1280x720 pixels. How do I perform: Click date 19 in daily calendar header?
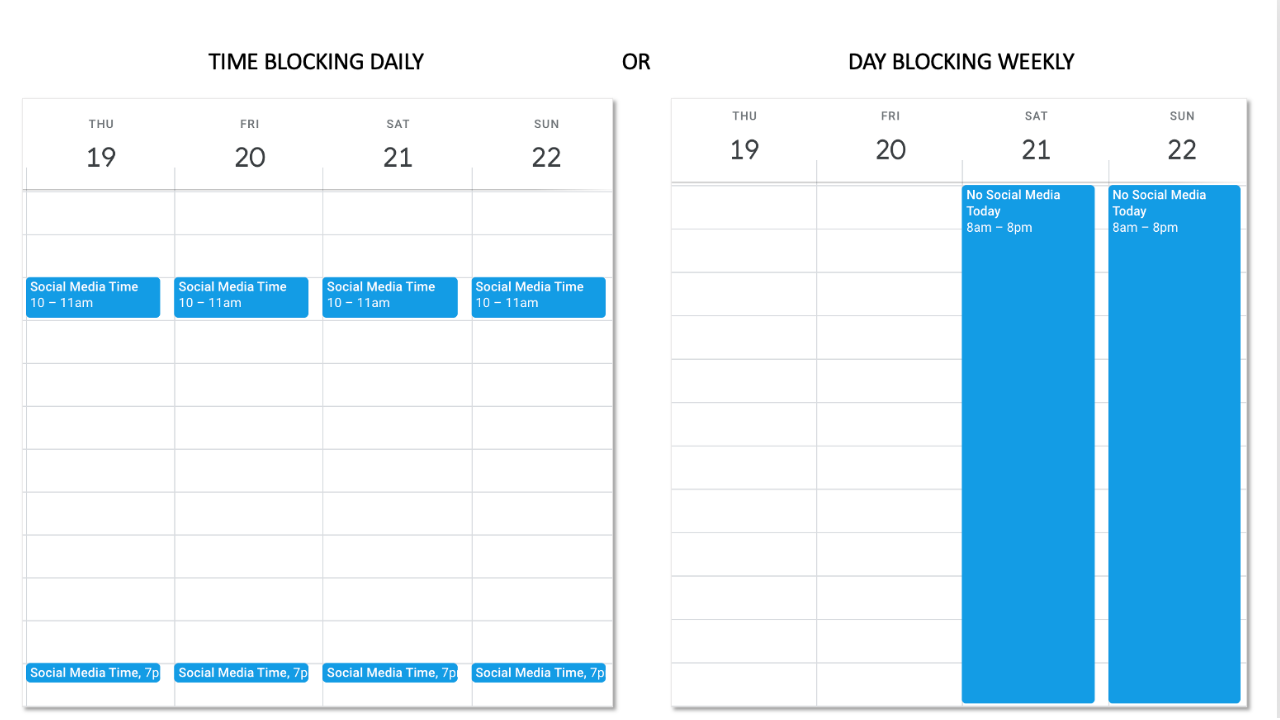[101, 157]
